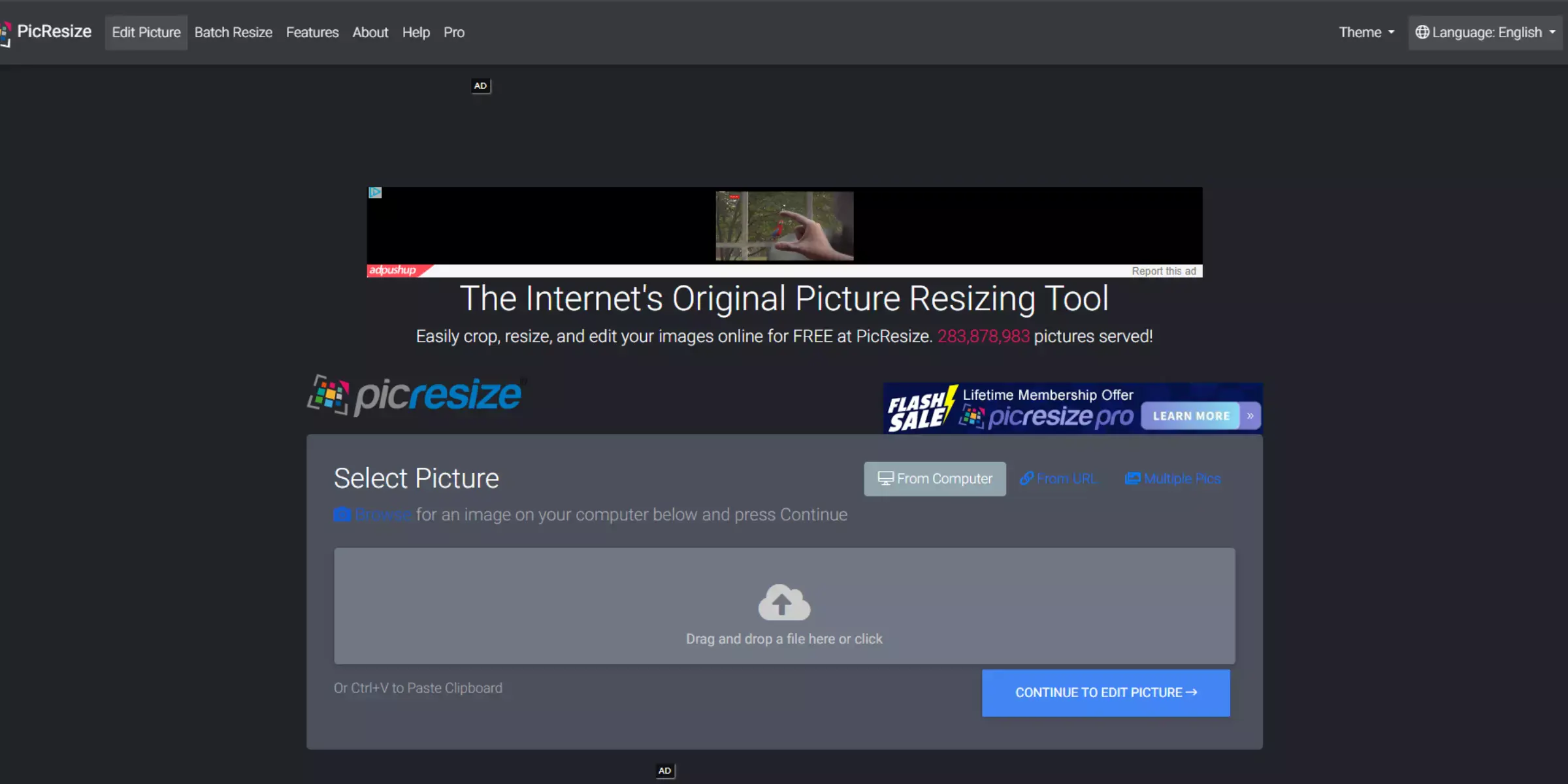Open the Help menu item
This screenshot has height=784, width=1568.
click(416, 32)
